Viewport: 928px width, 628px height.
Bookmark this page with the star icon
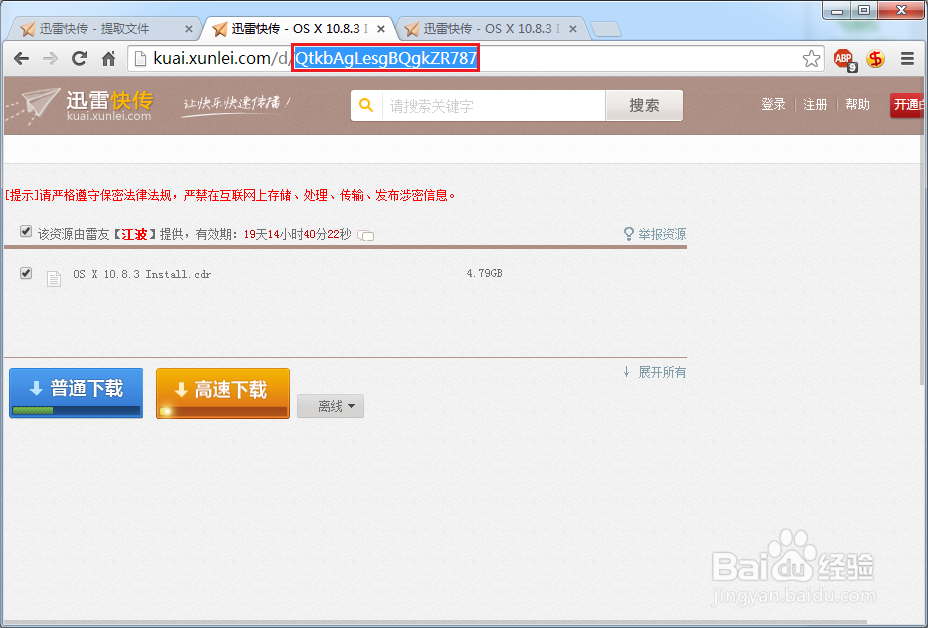[811, 59]
